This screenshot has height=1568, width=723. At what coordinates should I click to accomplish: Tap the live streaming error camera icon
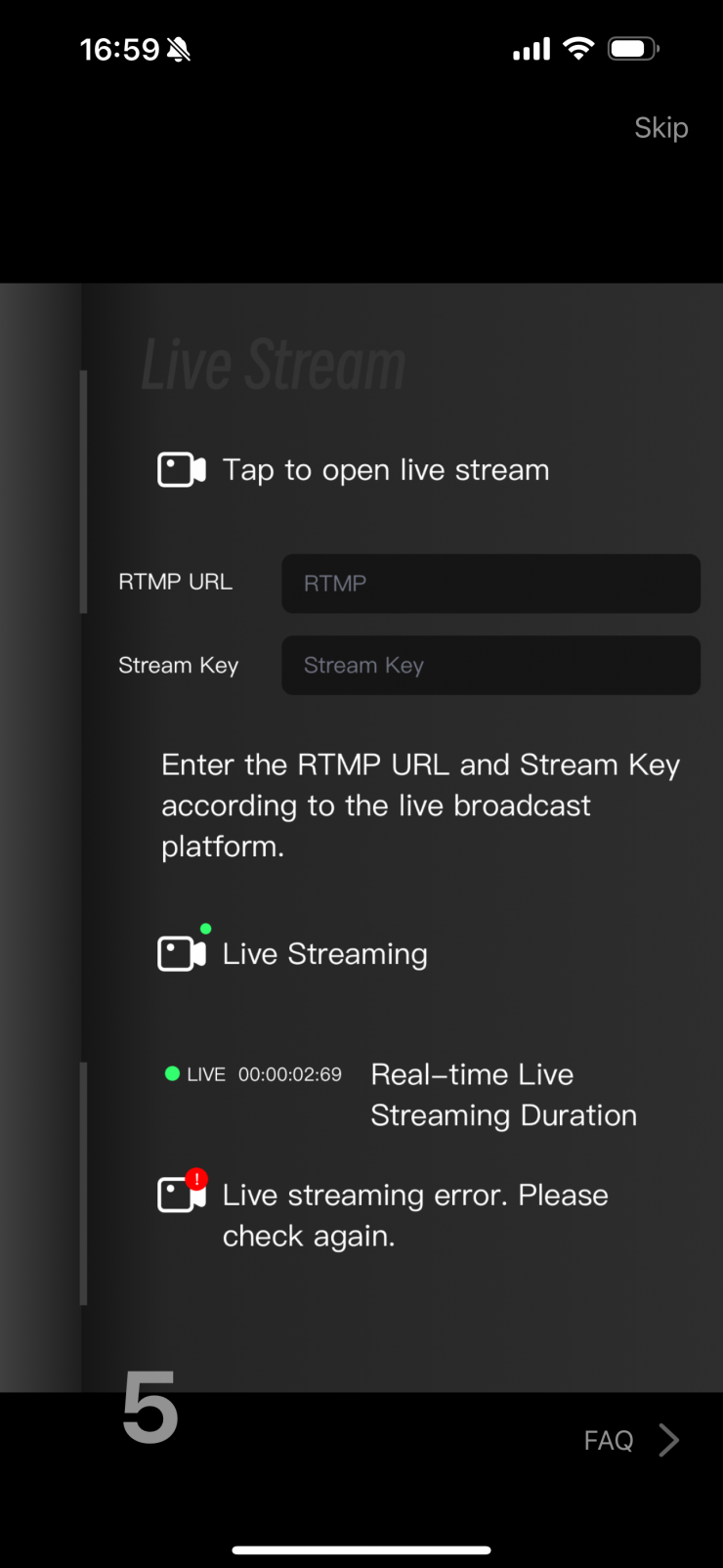182,1194
